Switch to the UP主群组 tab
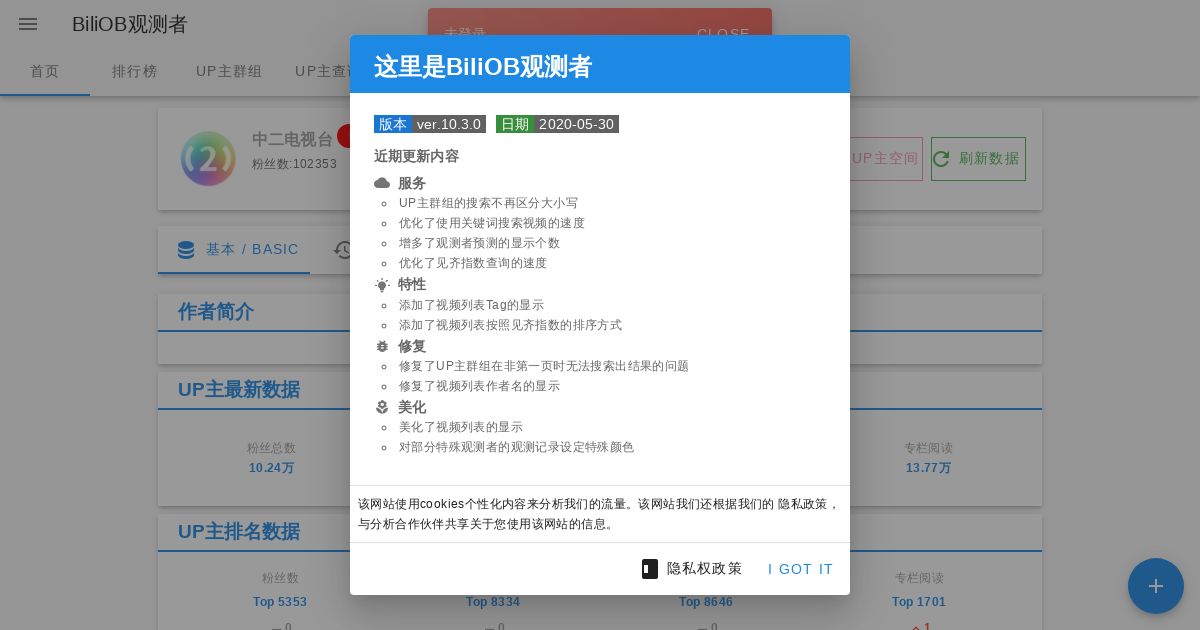Image resolution: width=1200 pixels, height=630 pixels. (229, 71)
